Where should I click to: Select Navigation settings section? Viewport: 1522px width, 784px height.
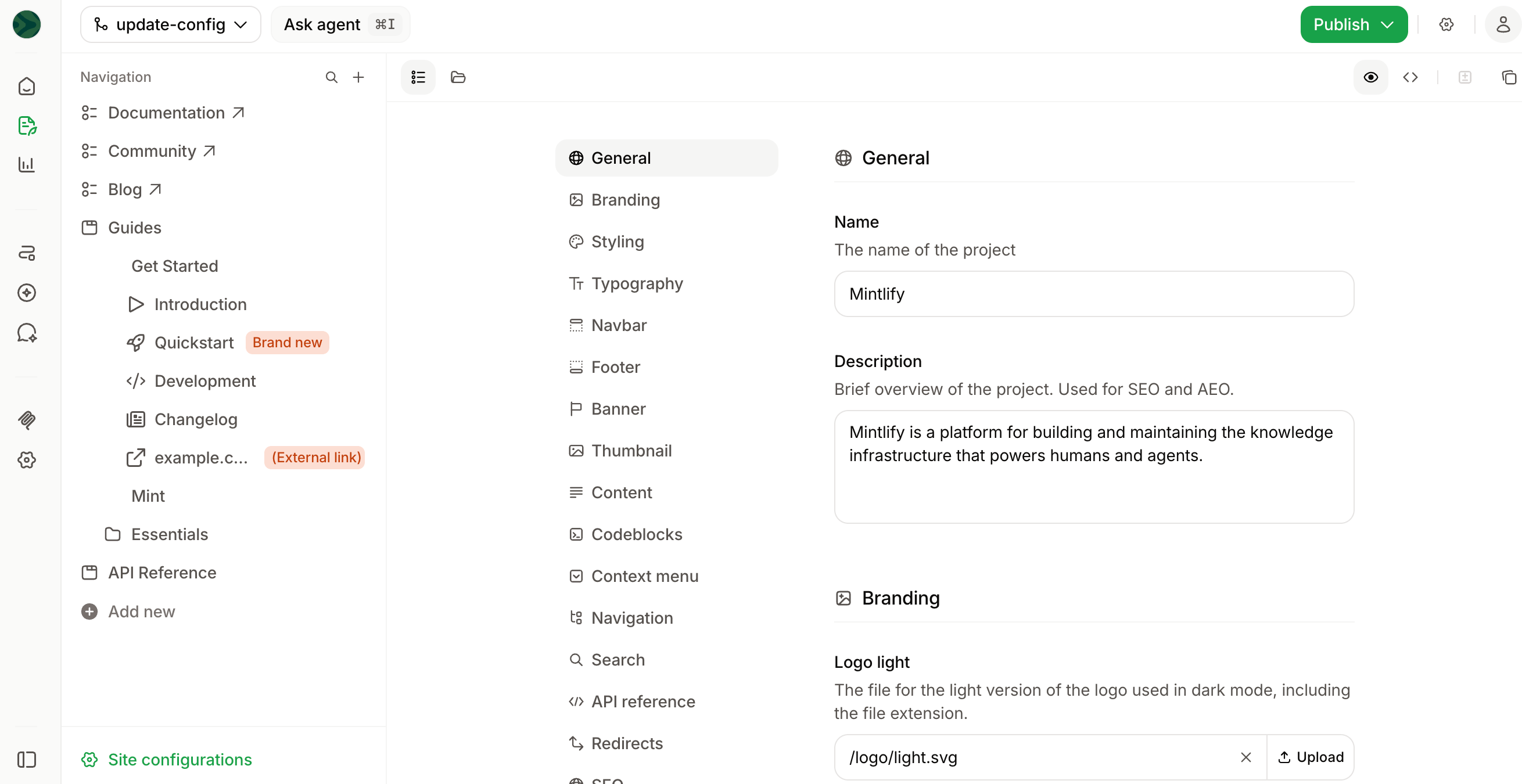click(666, 618)
